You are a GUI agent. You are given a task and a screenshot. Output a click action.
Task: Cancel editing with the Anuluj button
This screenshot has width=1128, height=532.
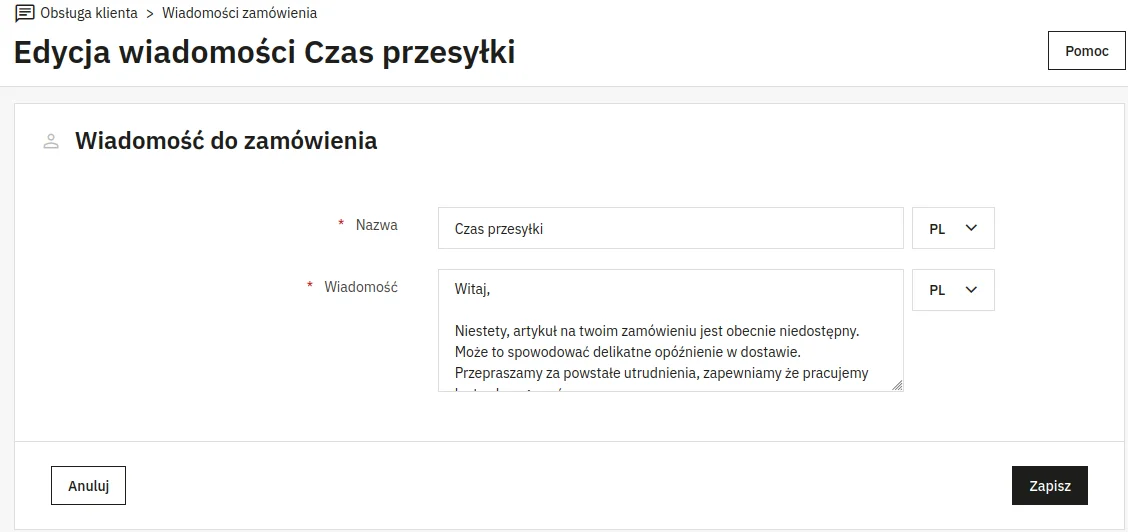pyautogui.click(x=88, y=486)
